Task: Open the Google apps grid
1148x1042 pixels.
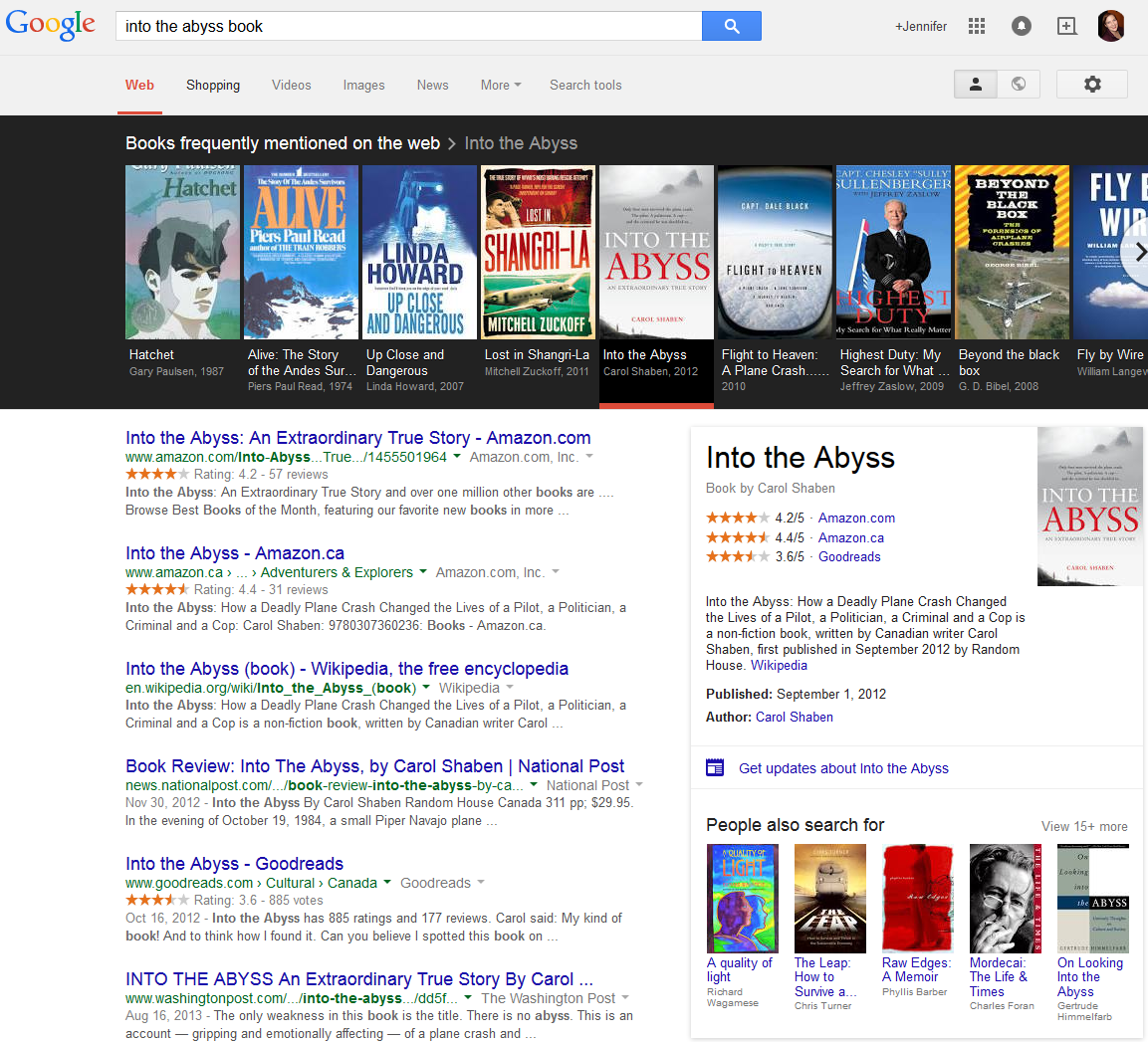Action: pyautogui.click(x=976, y=26)
